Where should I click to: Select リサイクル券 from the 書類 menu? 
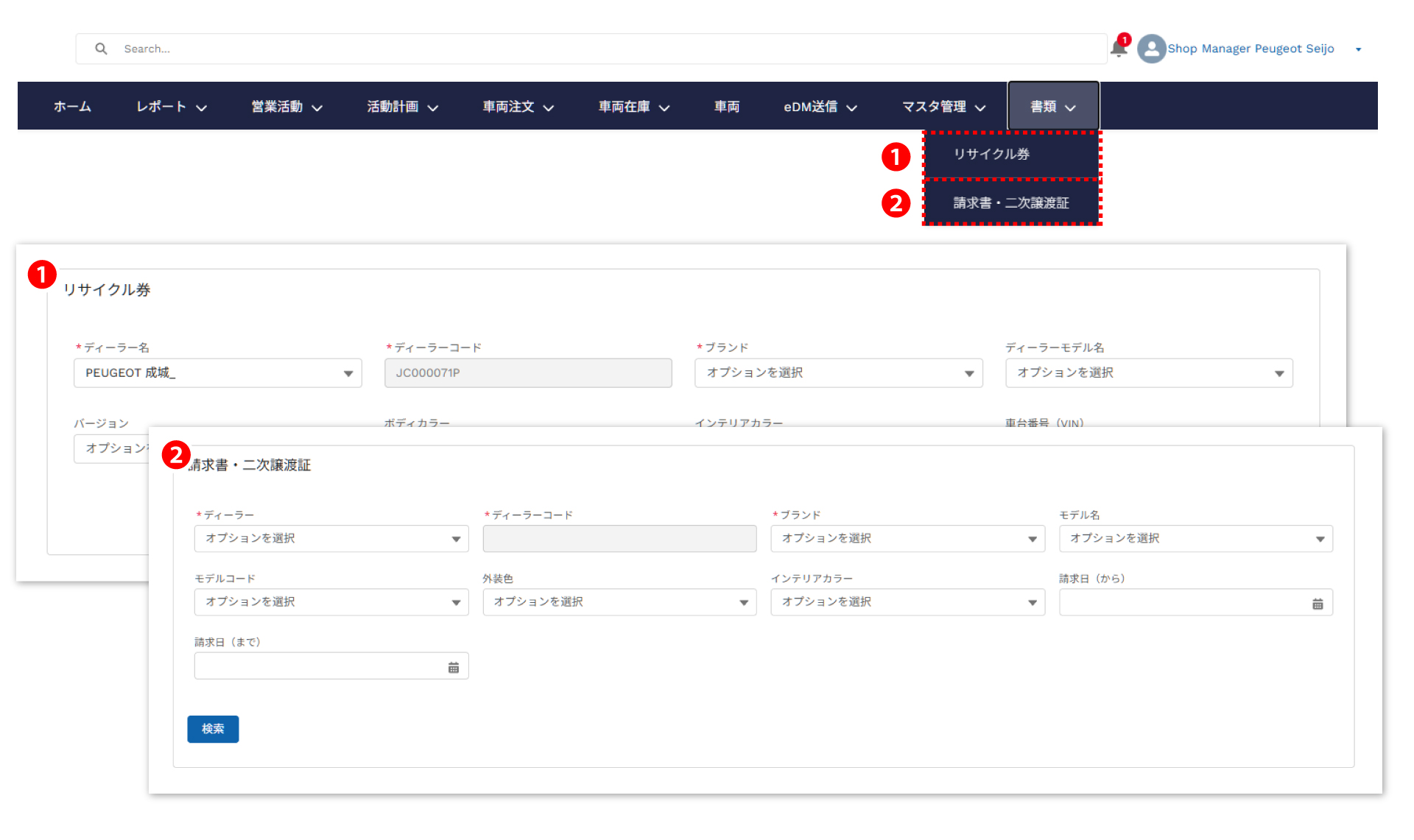(991, 155)
